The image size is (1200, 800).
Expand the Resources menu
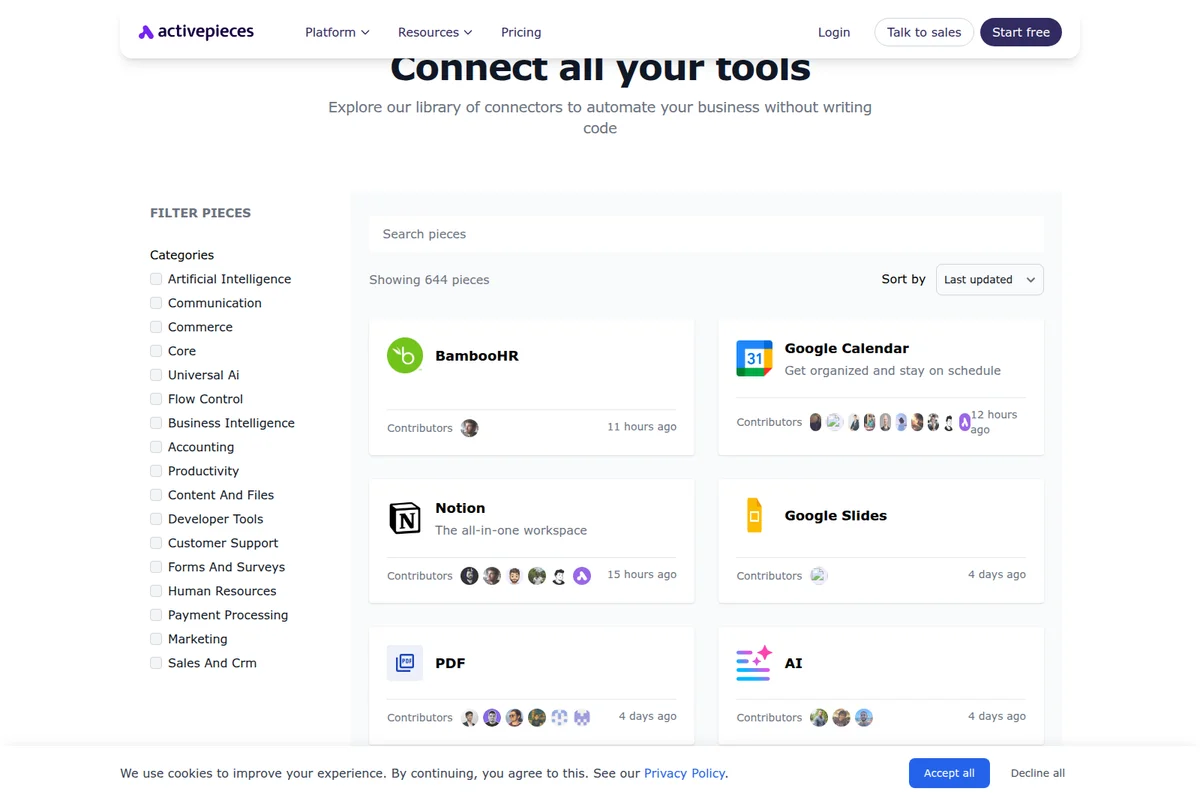tap(435, 32)
